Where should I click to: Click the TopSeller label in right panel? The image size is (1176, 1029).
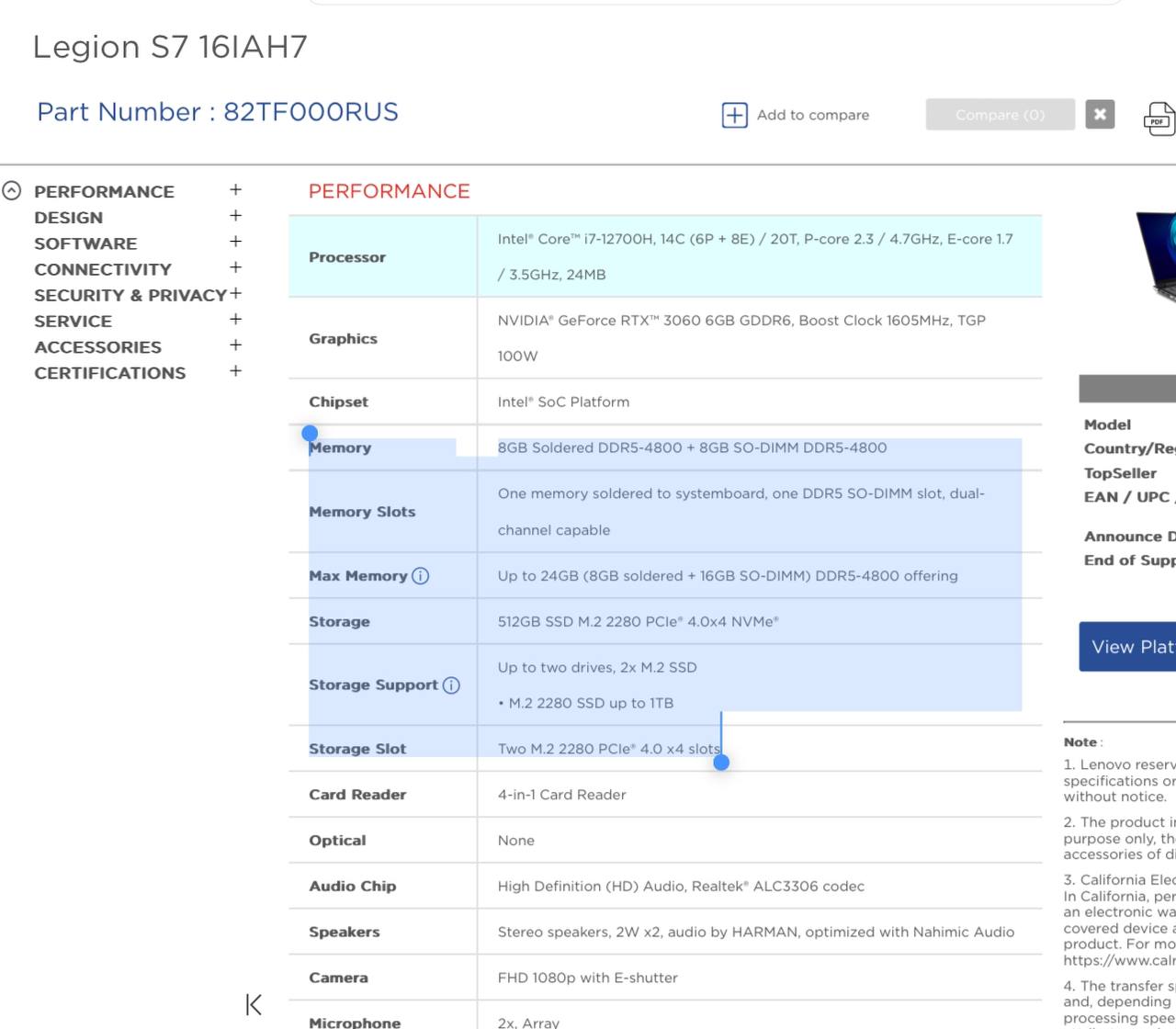click(1120, 473)
